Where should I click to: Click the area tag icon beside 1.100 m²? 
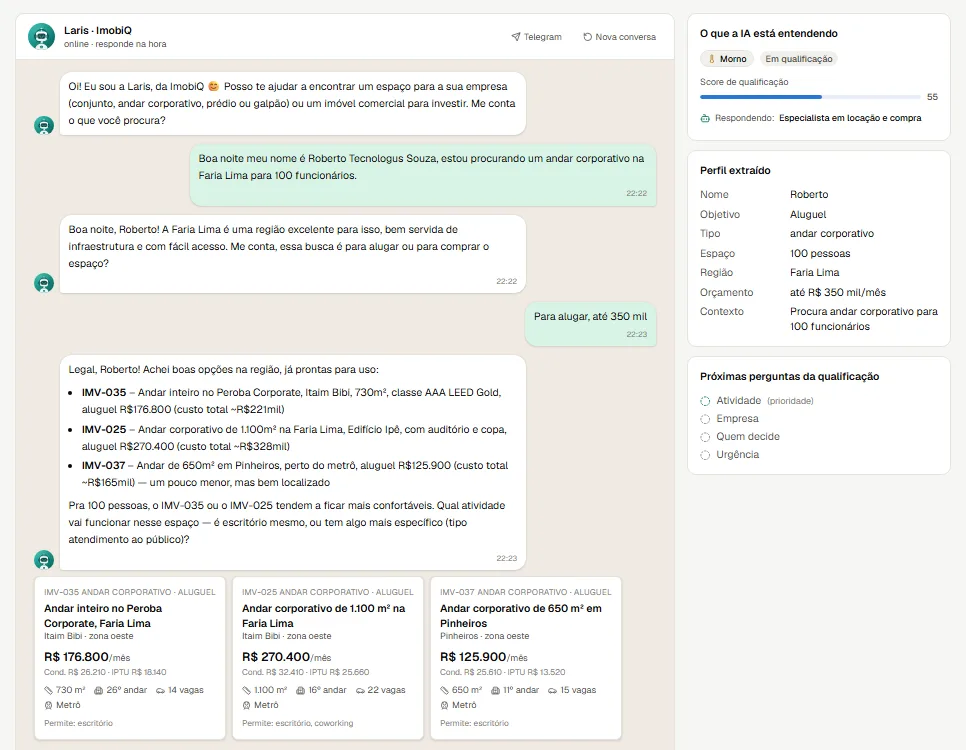(x=246, y=690)
